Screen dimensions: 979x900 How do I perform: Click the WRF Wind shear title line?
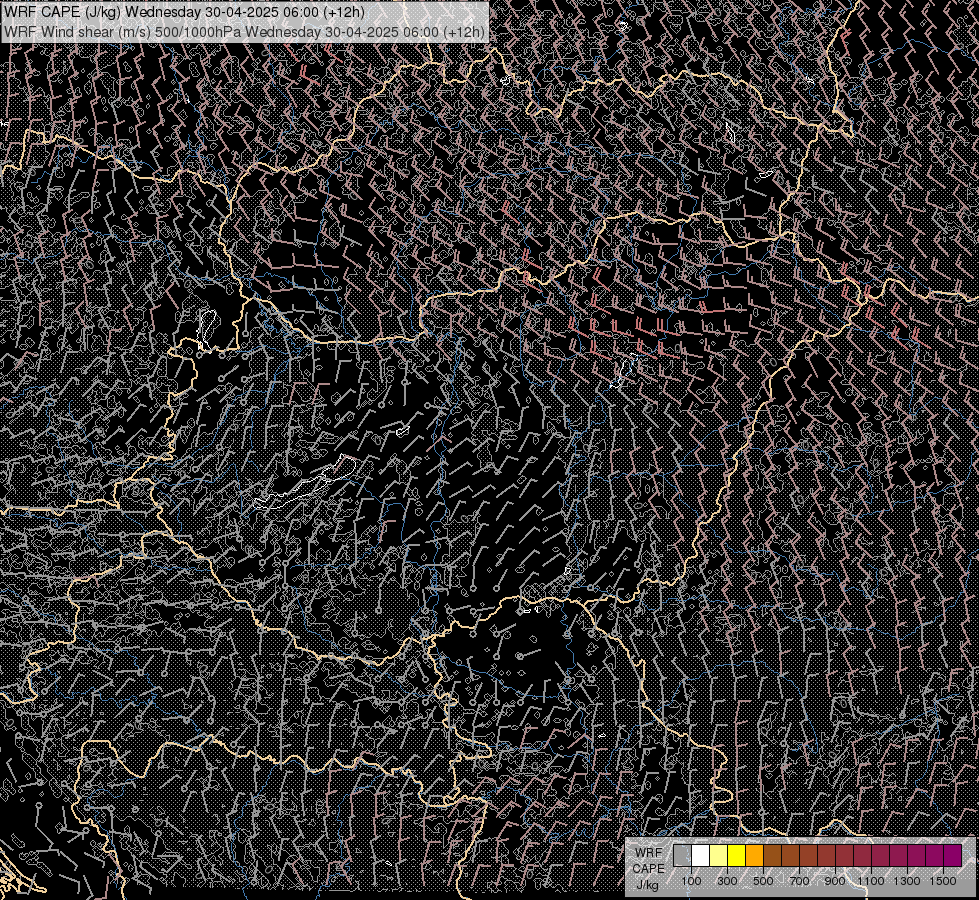[x=244, y=32]
